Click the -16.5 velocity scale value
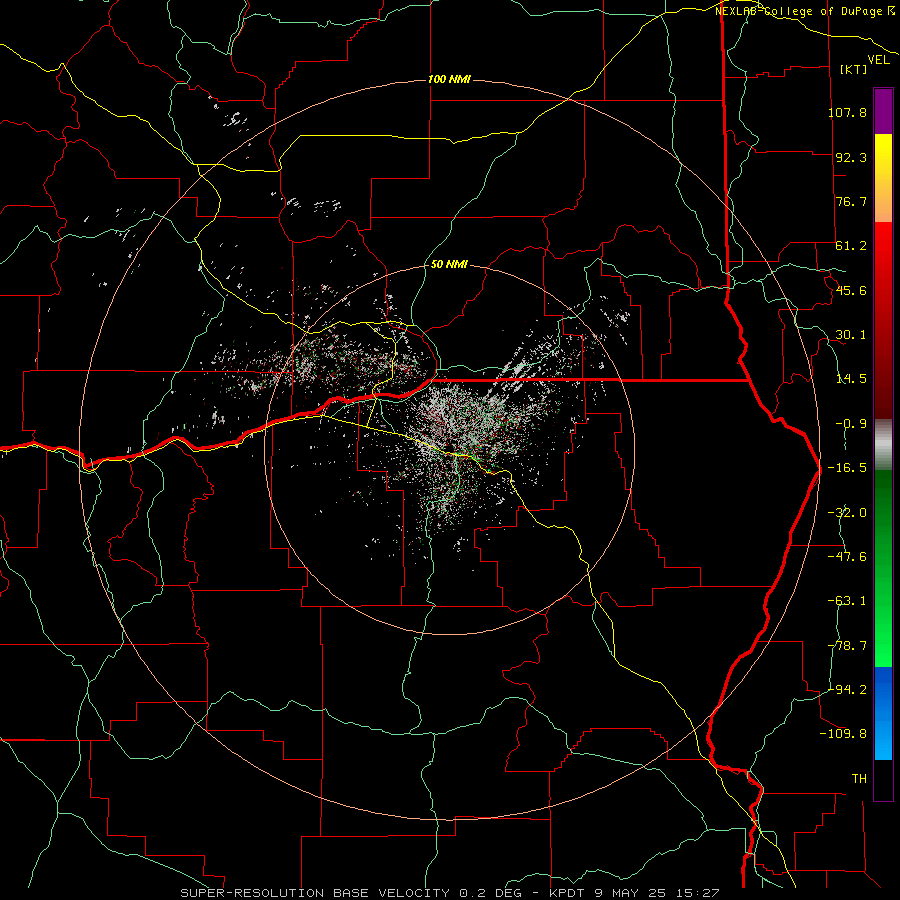The image size is (900, 900). pos(847,468)
